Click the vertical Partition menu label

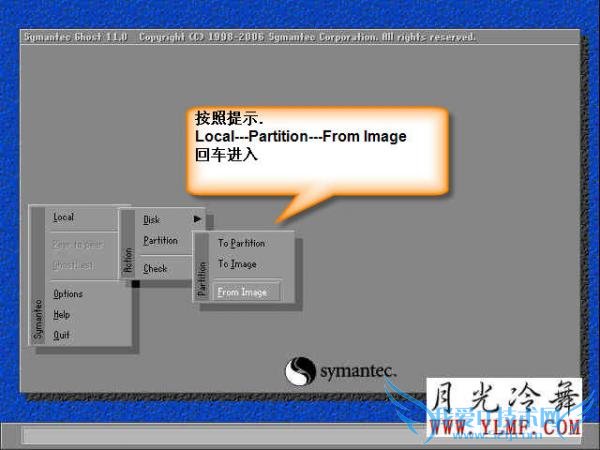(x=202, y=279)
